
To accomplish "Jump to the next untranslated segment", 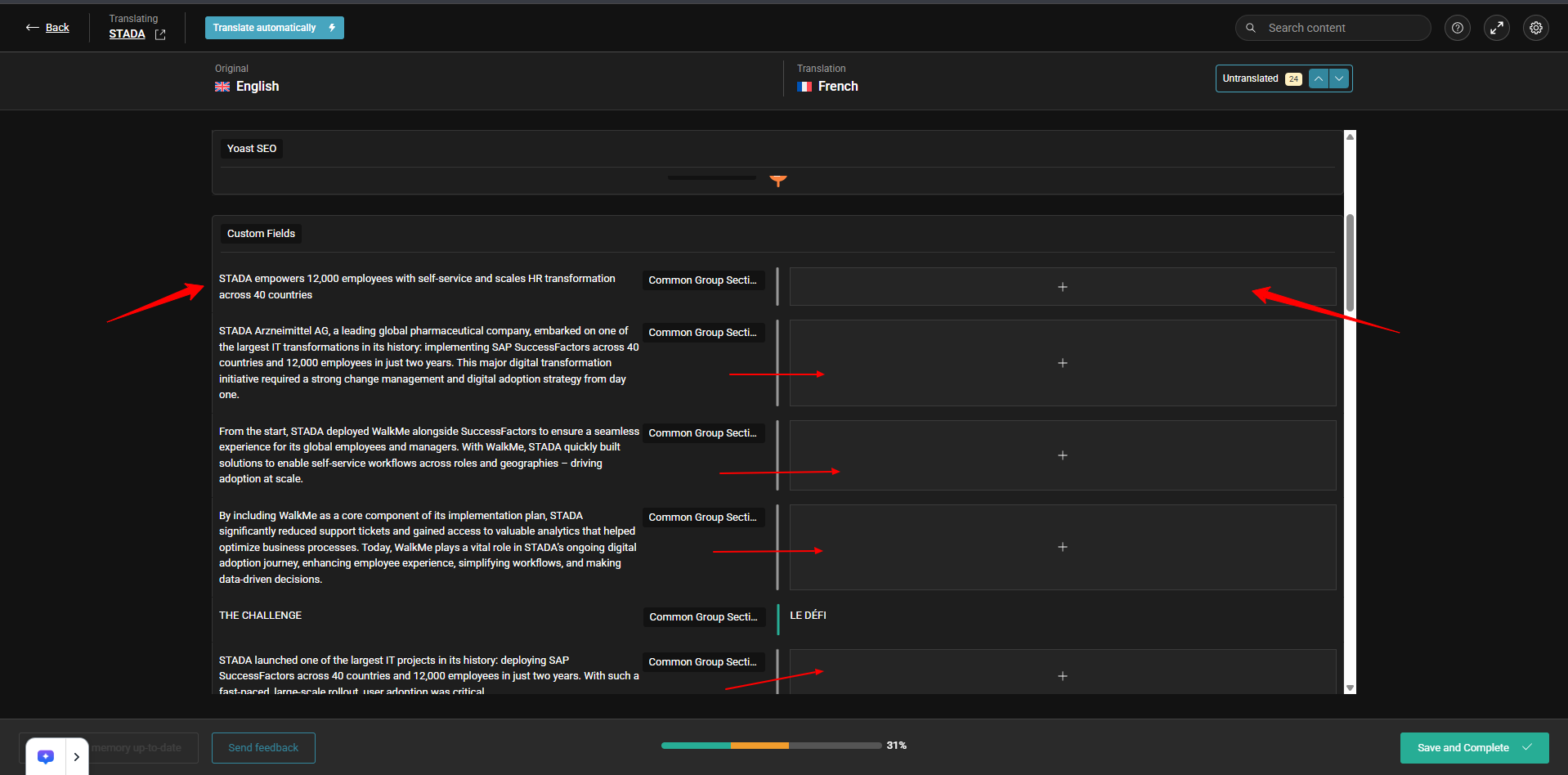I will 1339,78.
